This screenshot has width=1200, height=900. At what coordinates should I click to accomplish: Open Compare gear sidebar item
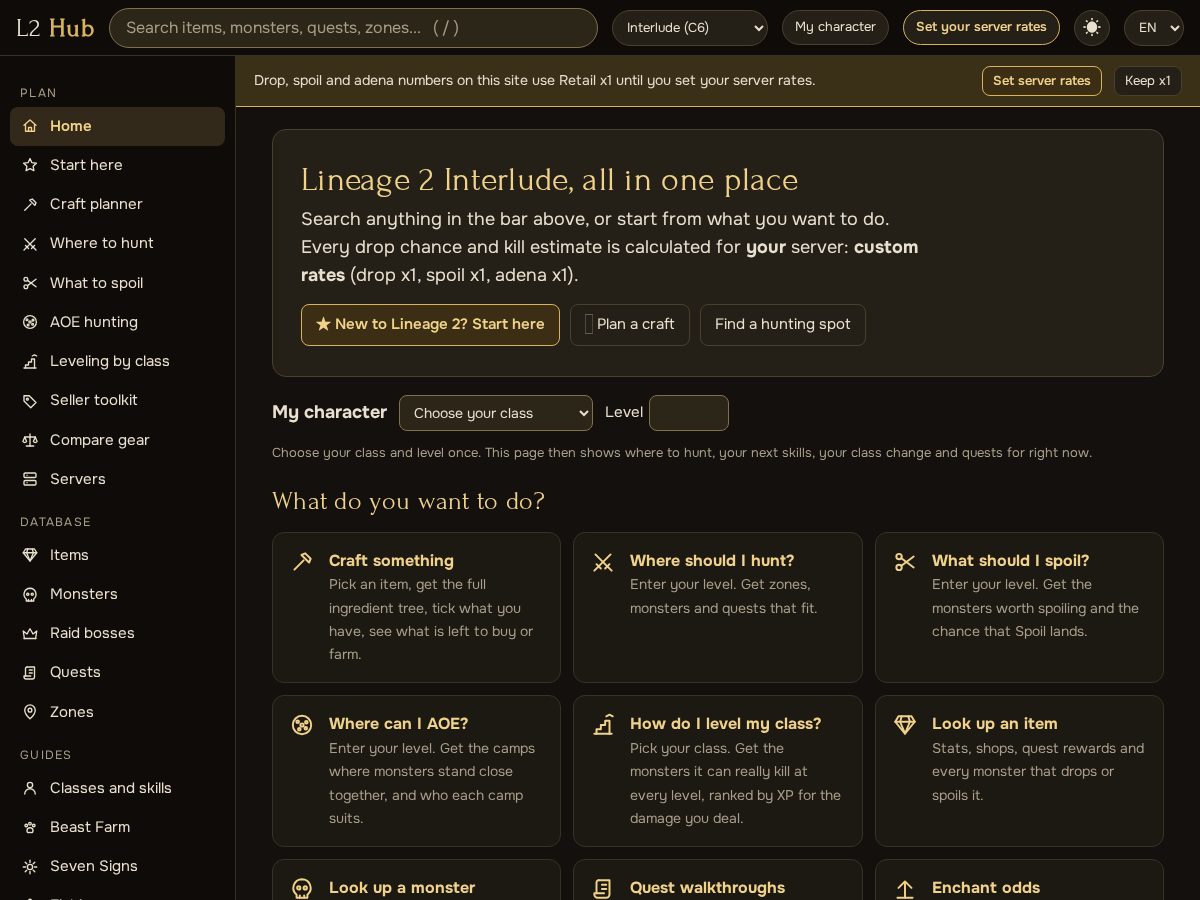[117, 440]
